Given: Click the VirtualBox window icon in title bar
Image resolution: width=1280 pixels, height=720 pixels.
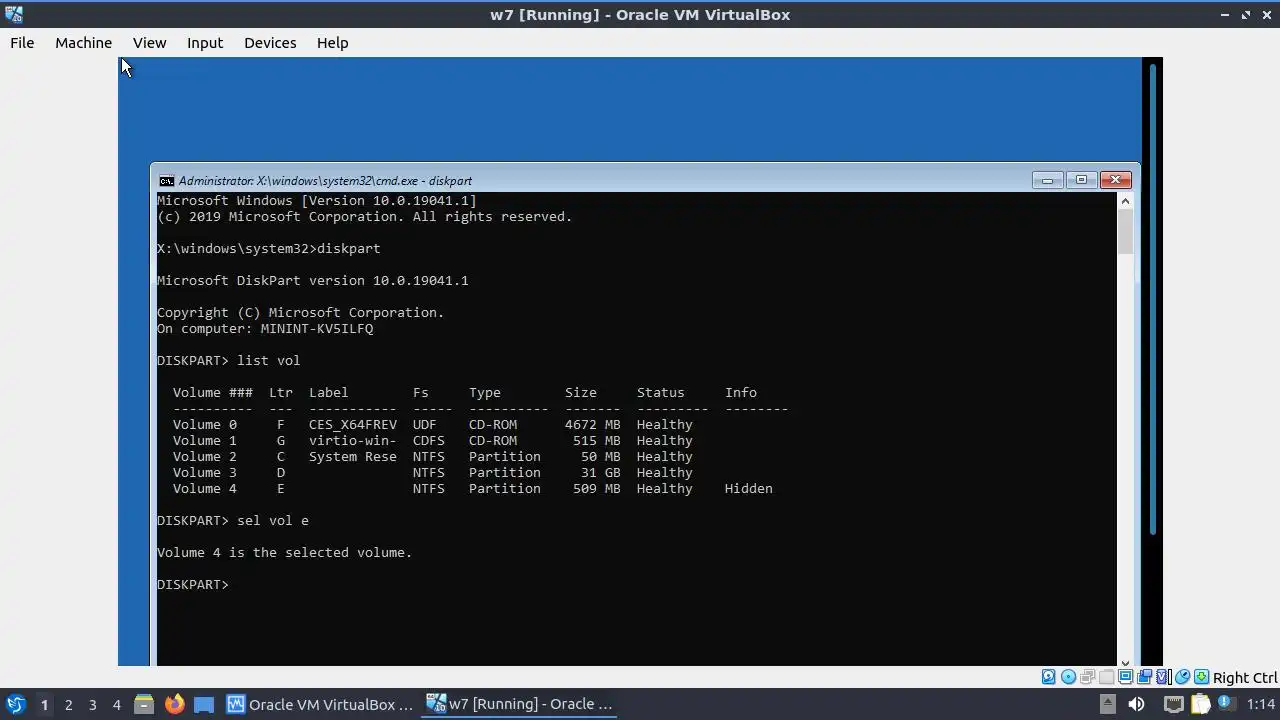Looking at the screenshot, I should coord(13,14).
